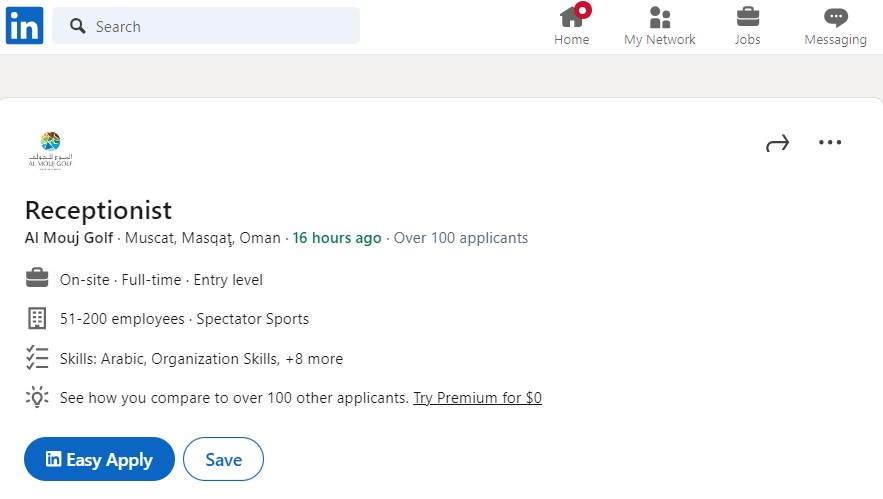
Task: Click the Easy Apply button
Action: [99, 459]
